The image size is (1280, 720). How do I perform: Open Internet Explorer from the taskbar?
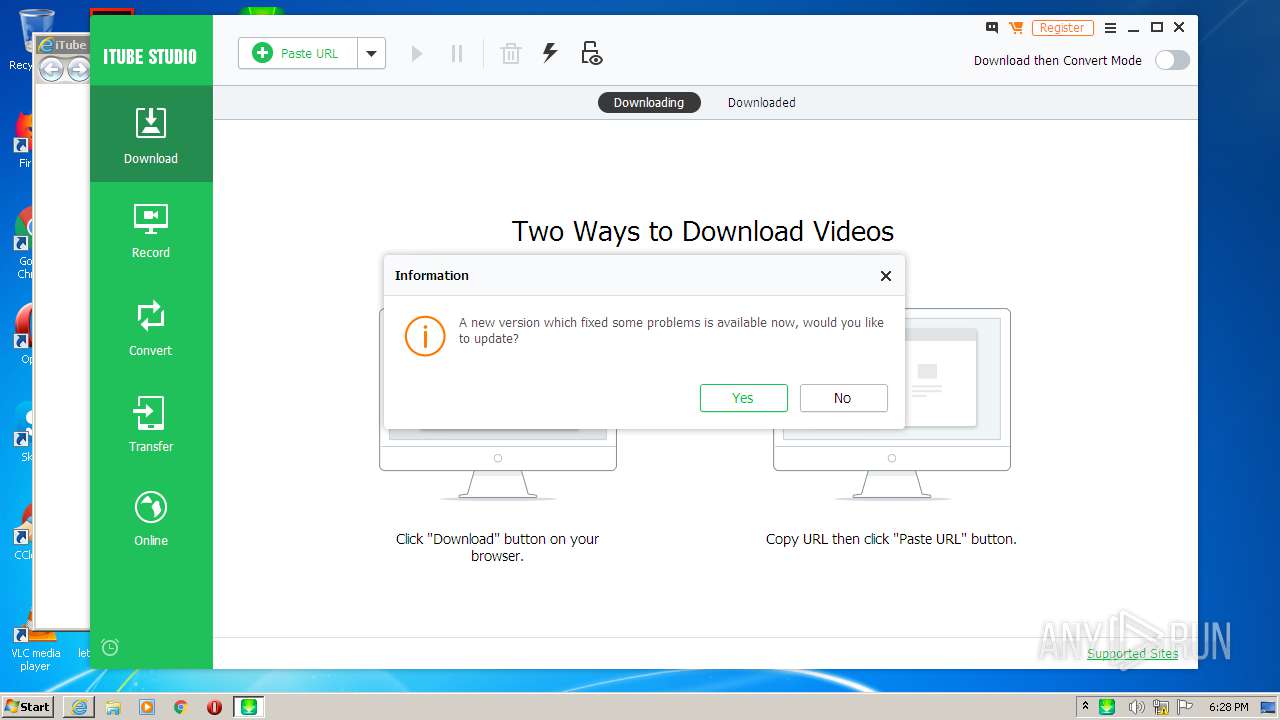(79, 707)
